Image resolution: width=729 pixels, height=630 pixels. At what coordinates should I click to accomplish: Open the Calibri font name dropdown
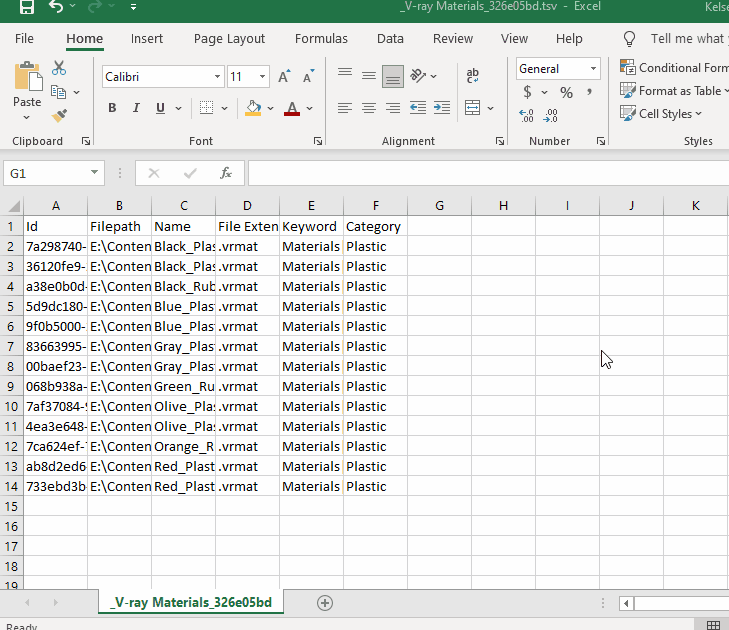pos(218,77)
